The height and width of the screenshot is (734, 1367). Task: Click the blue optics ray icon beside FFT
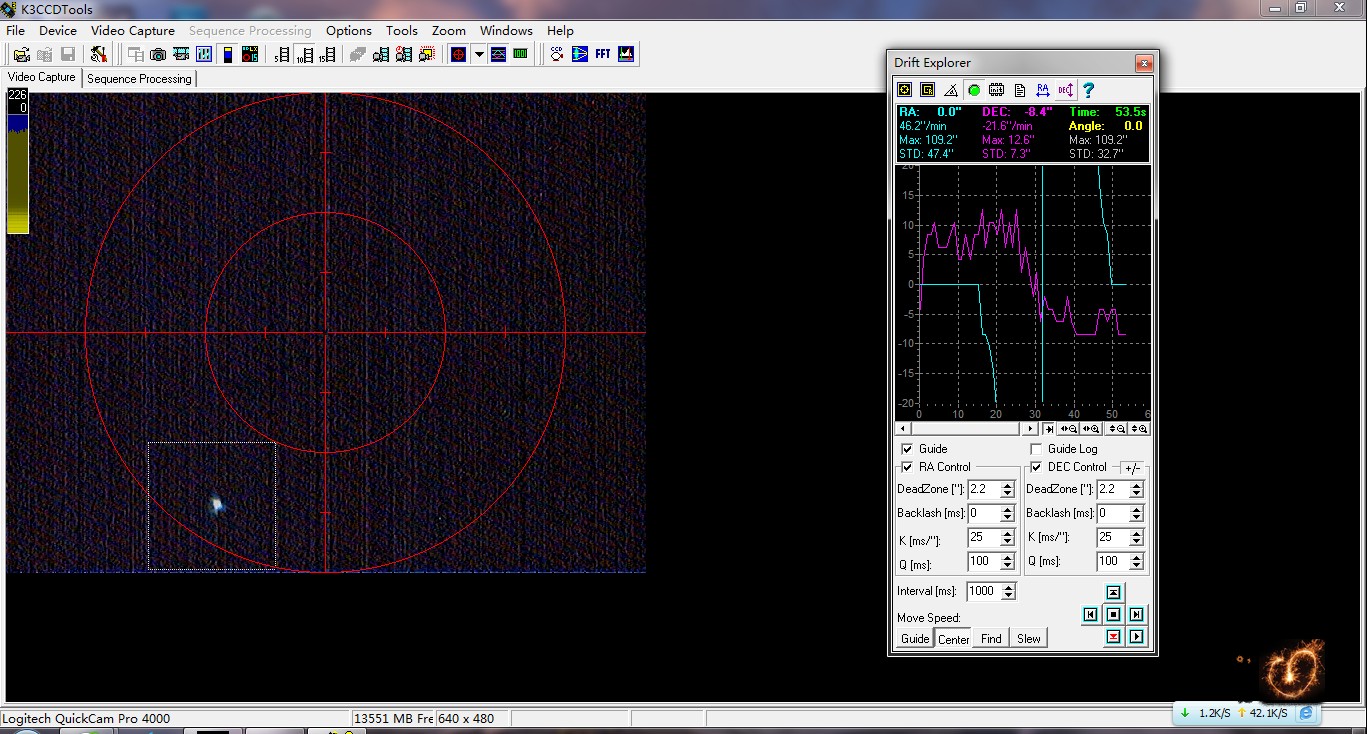579,54
